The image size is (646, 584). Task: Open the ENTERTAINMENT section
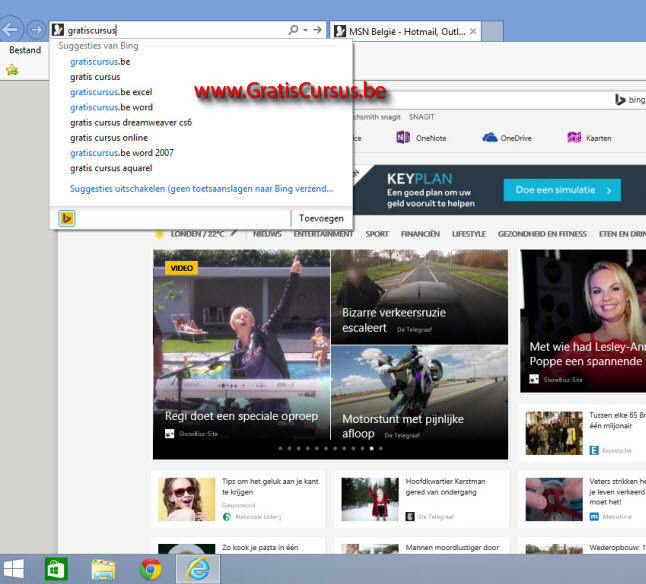click(x=323, y=234)
